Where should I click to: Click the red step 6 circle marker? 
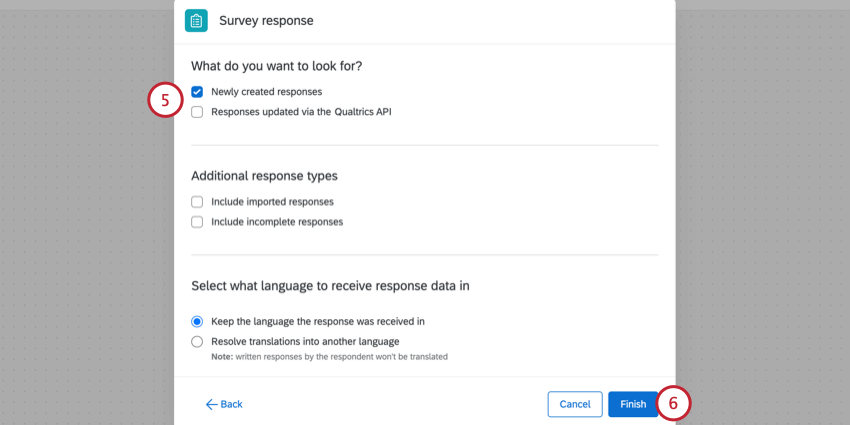tap(673, 404)
